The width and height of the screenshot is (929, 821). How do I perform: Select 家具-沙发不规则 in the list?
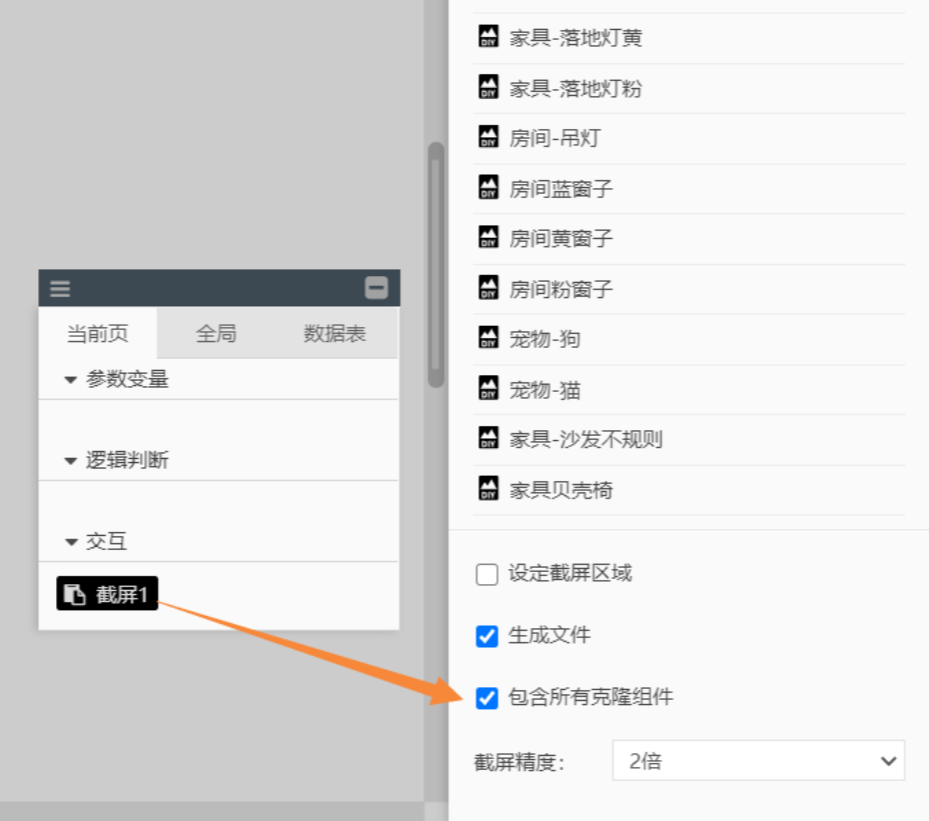click(x=585, y=439)
